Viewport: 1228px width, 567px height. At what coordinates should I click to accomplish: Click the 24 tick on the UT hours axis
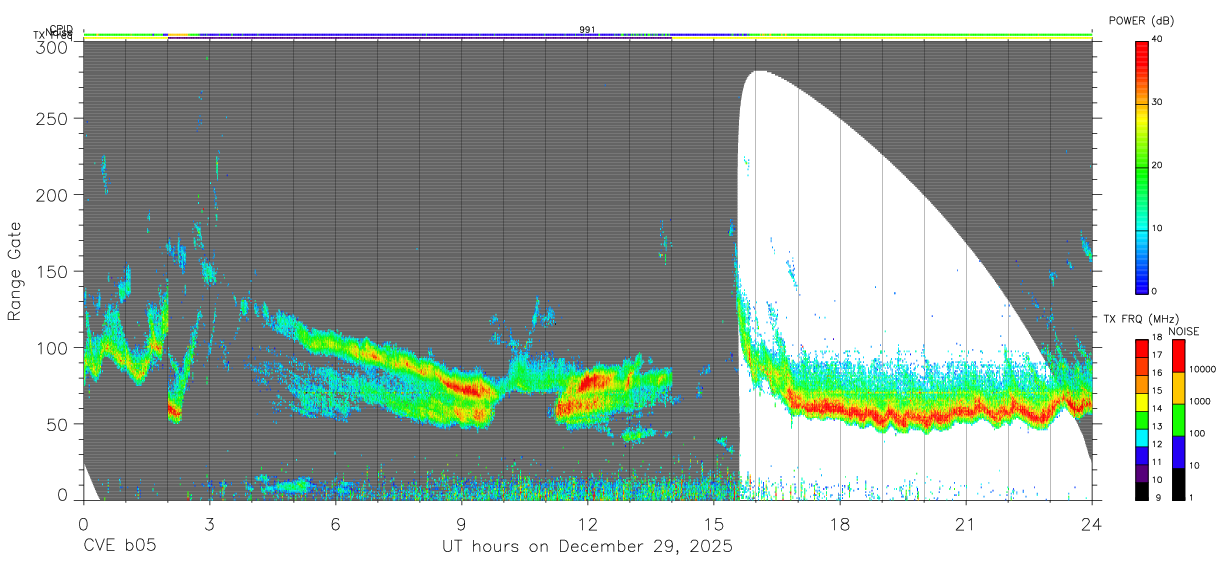[1092, 524]
